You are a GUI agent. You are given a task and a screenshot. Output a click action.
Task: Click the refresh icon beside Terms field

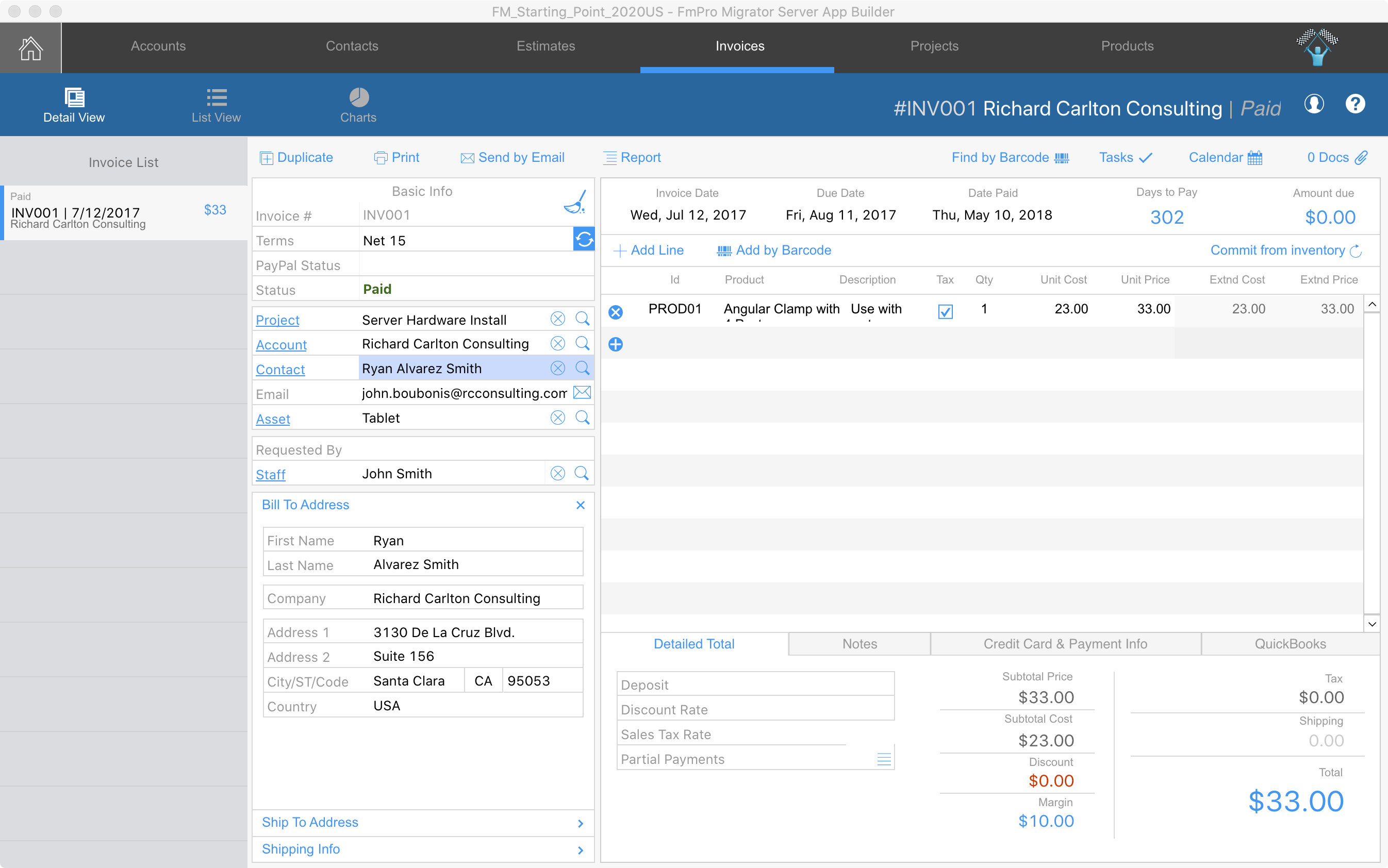click(x=584, y=239)
